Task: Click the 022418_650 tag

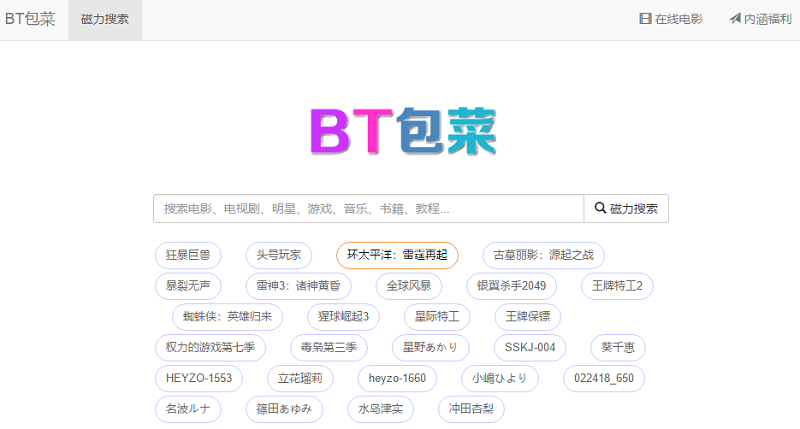Action: pyautogui.click(x=604, y=378)
